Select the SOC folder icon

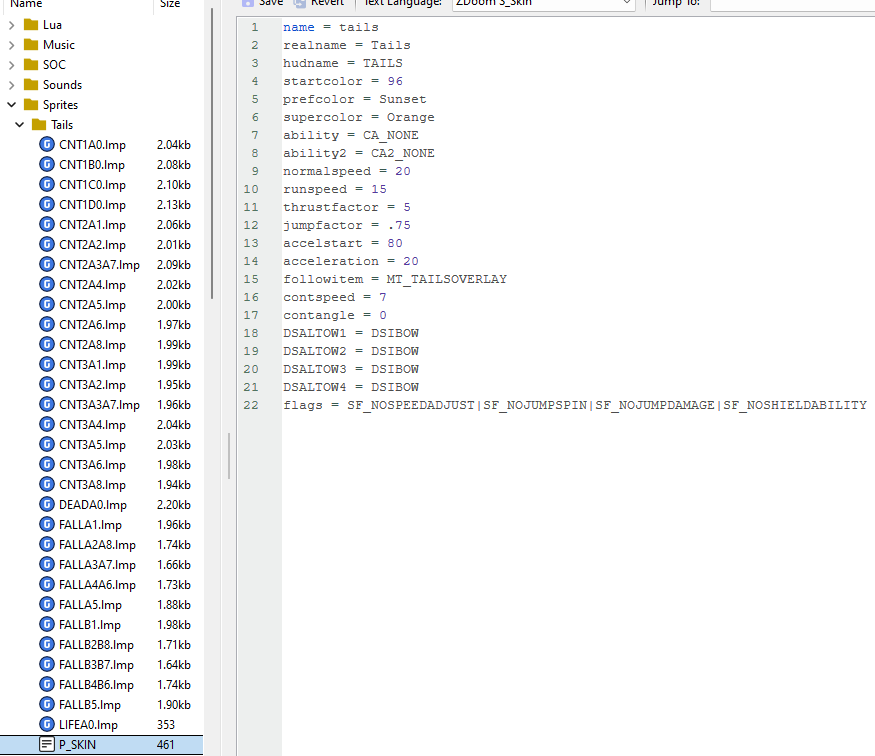(31, 65)
